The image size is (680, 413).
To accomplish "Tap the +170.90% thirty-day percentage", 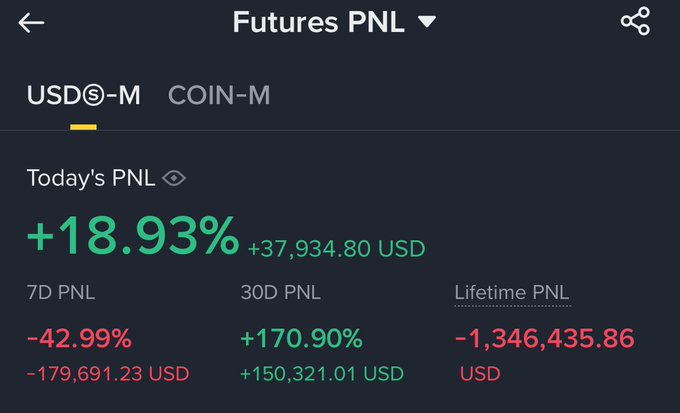I will [x=301, y=338].
